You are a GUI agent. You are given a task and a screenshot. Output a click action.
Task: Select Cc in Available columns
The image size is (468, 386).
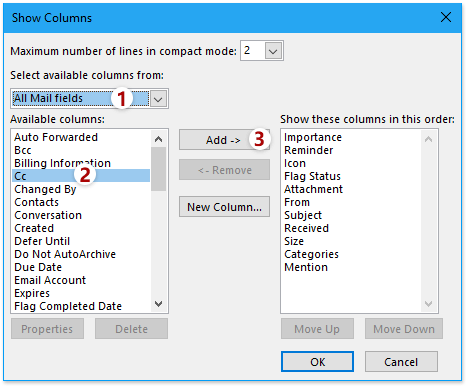coord(81,176)
